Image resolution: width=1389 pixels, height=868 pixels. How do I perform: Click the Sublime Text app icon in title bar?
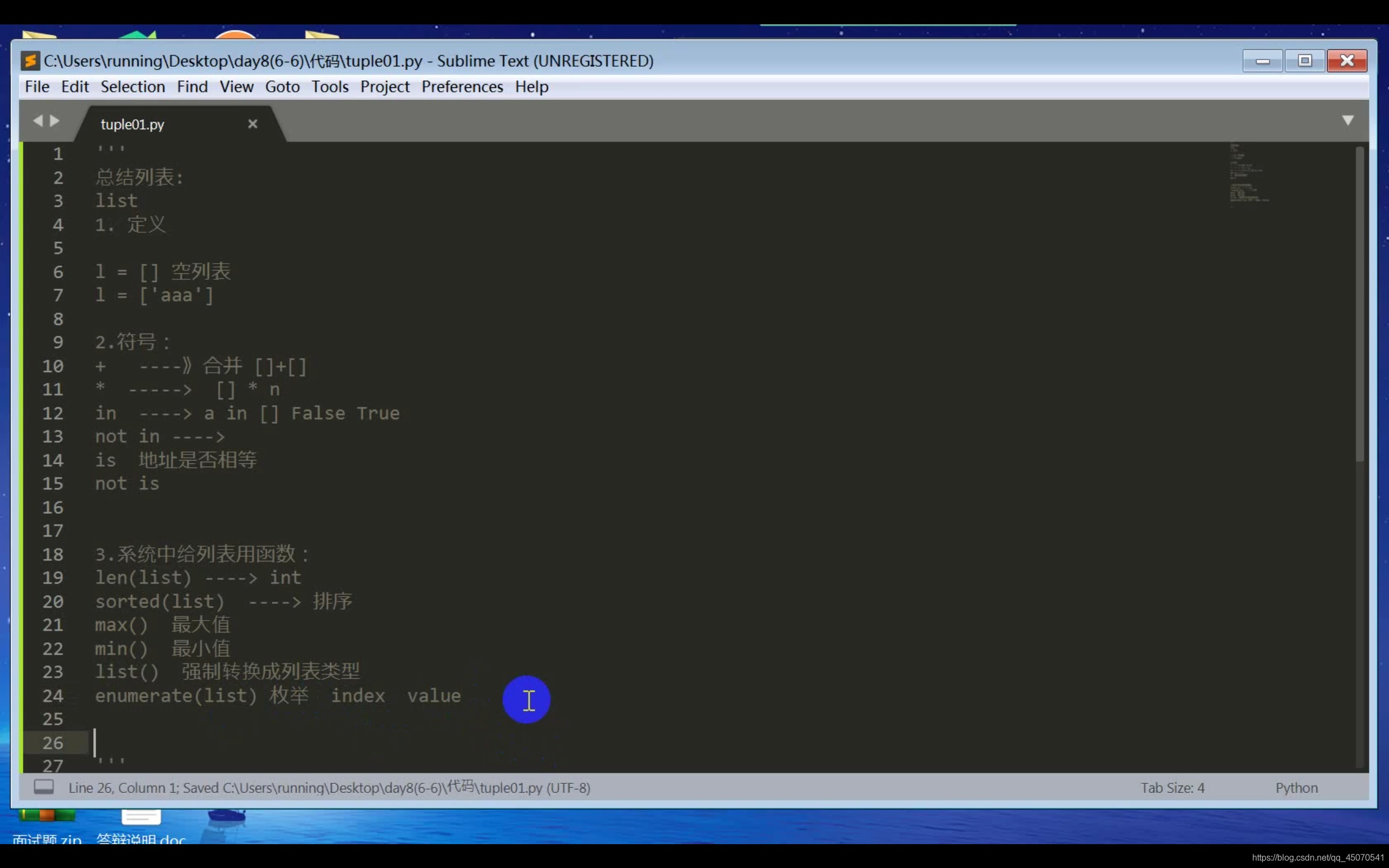[30, 61]
